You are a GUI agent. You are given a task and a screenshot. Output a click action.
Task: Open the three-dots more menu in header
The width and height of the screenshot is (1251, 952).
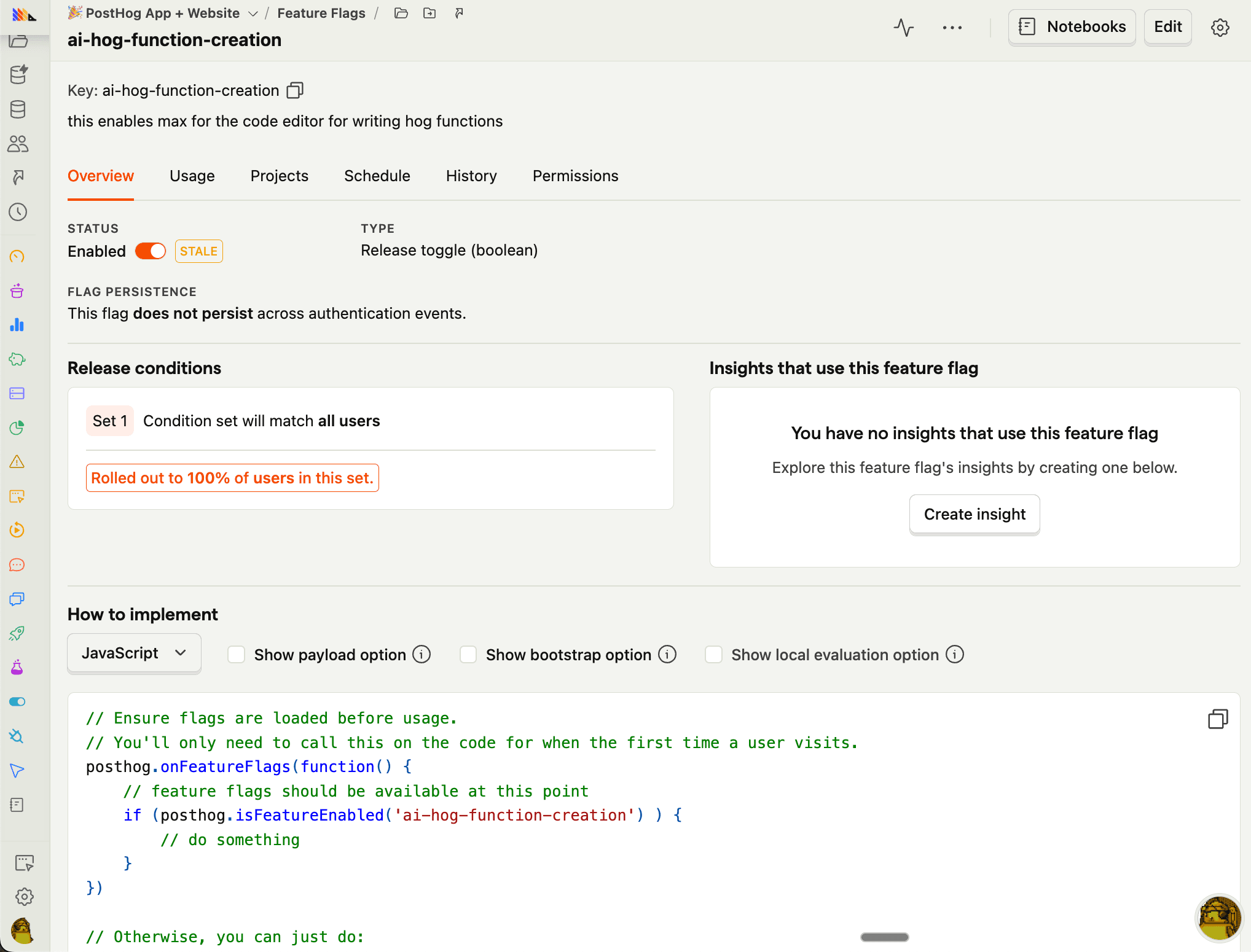[952, 27]
